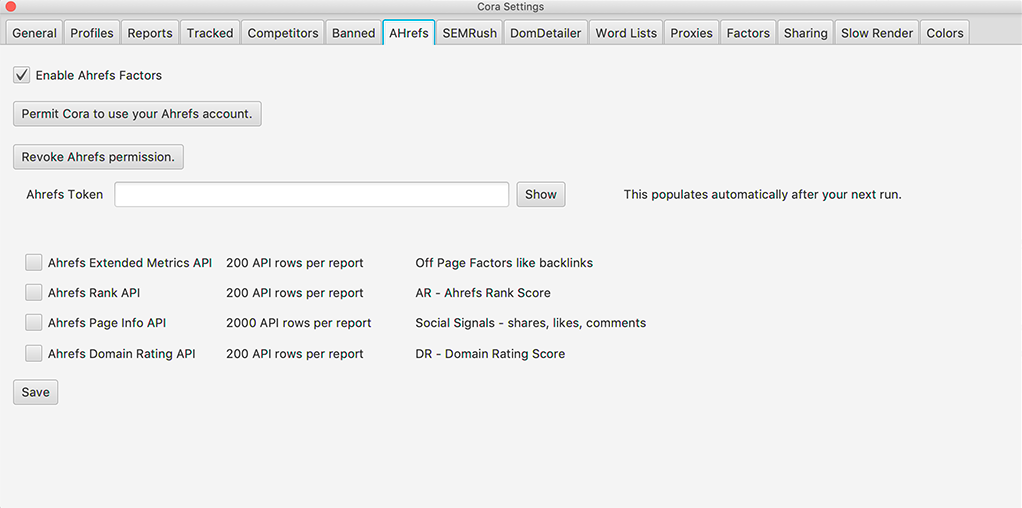Switch to the SEMRush tab
The height and width of the screenshot is (508, 1022).
tap(469, 33)
